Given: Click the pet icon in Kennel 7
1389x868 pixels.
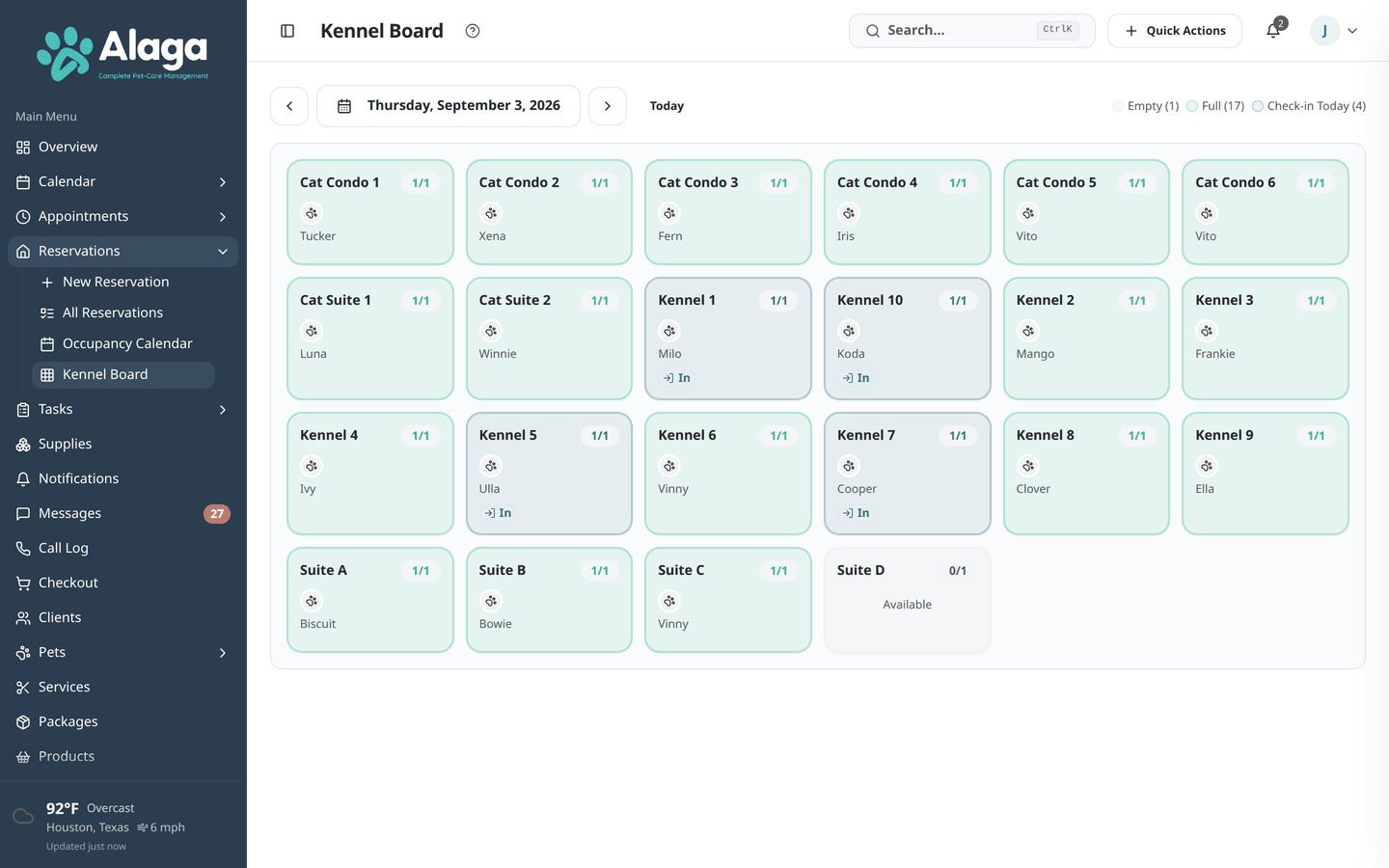Looking at the screenshot, I should pyautogui.click(x=849, y=466).
